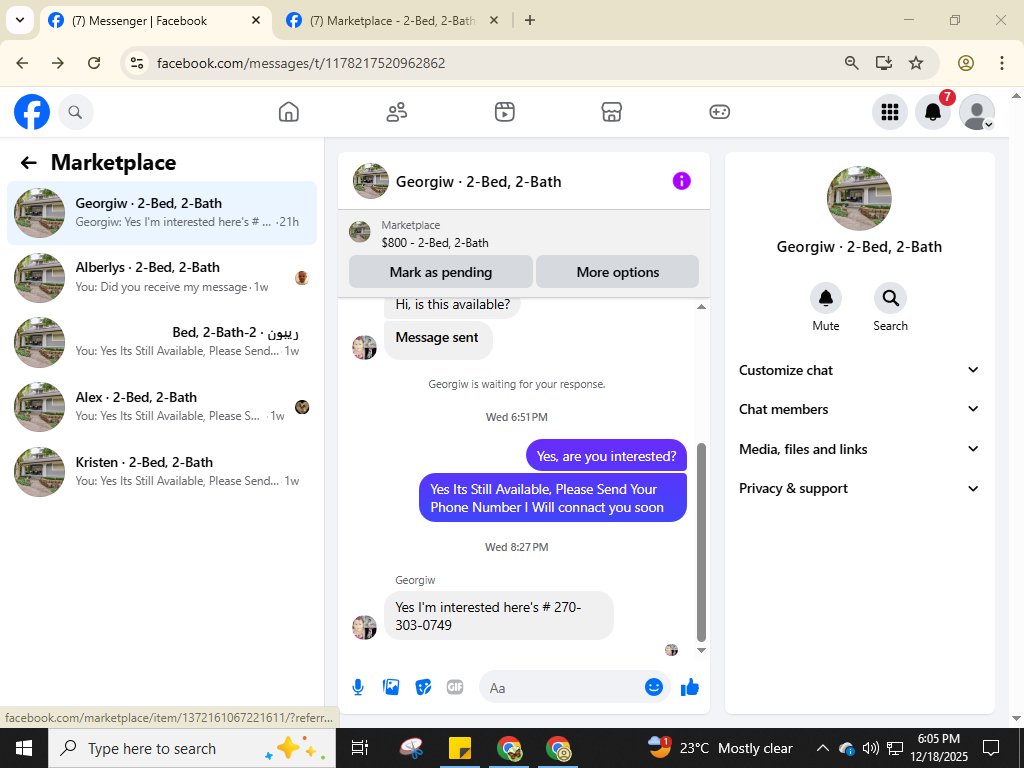Choose a sticker icon
Screen dimensions: 1024x768
pos(423,687)
